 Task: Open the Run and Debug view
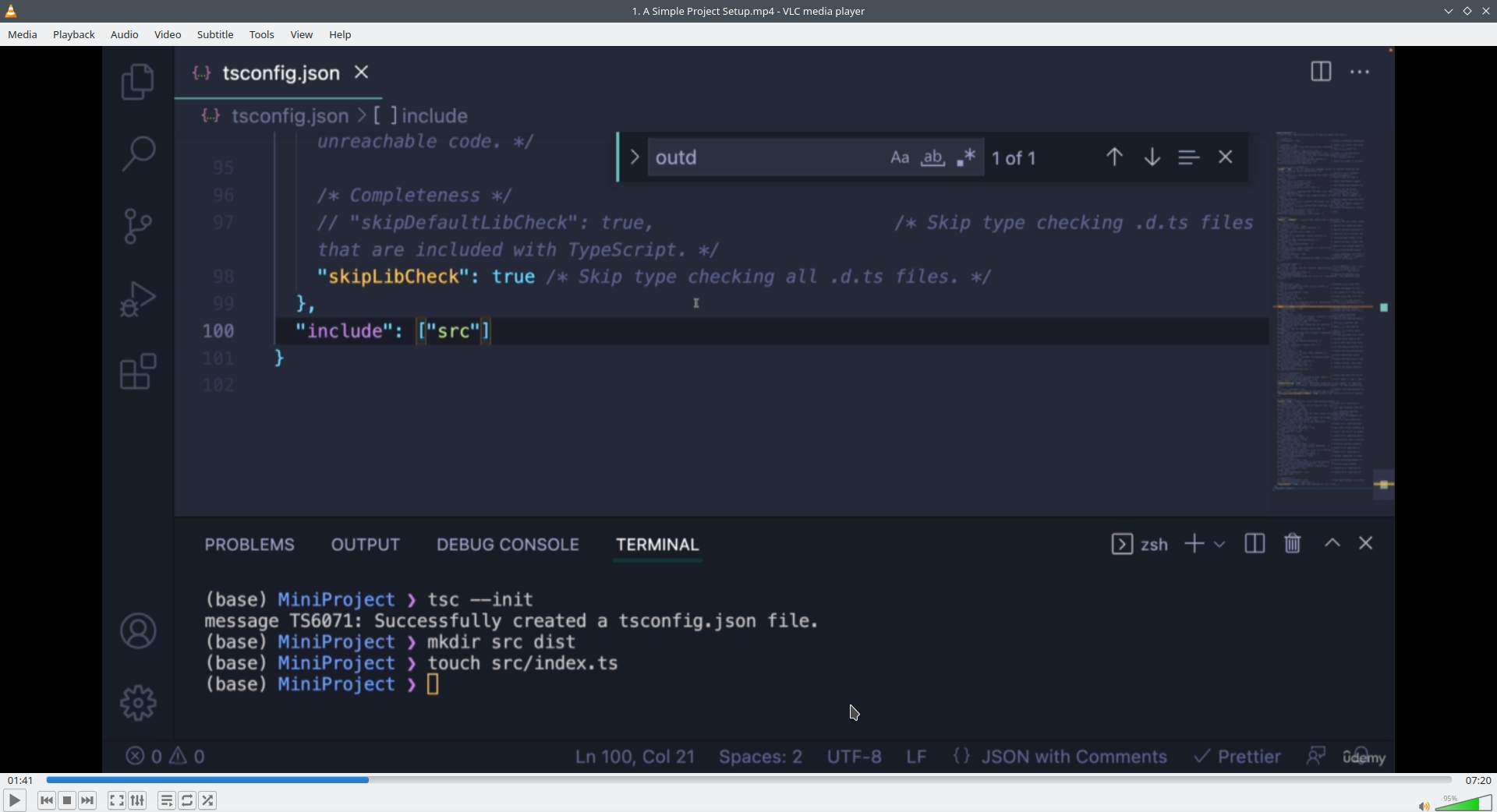[138, 299]
